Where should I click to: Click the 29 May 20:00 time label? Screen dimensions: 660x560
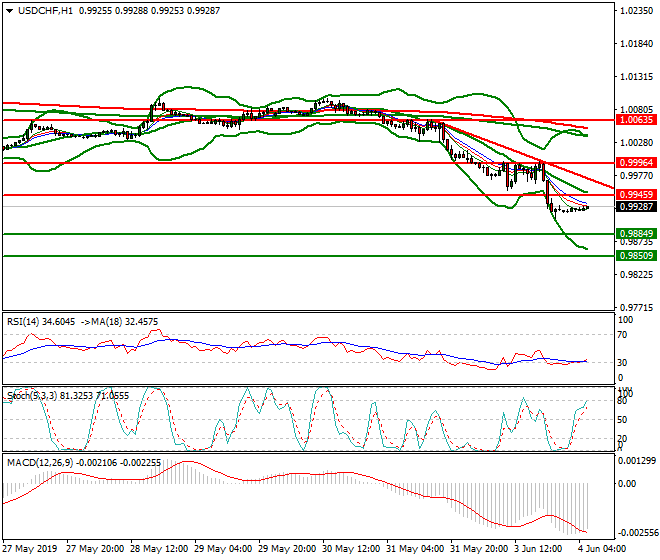(x=287, y=549)
